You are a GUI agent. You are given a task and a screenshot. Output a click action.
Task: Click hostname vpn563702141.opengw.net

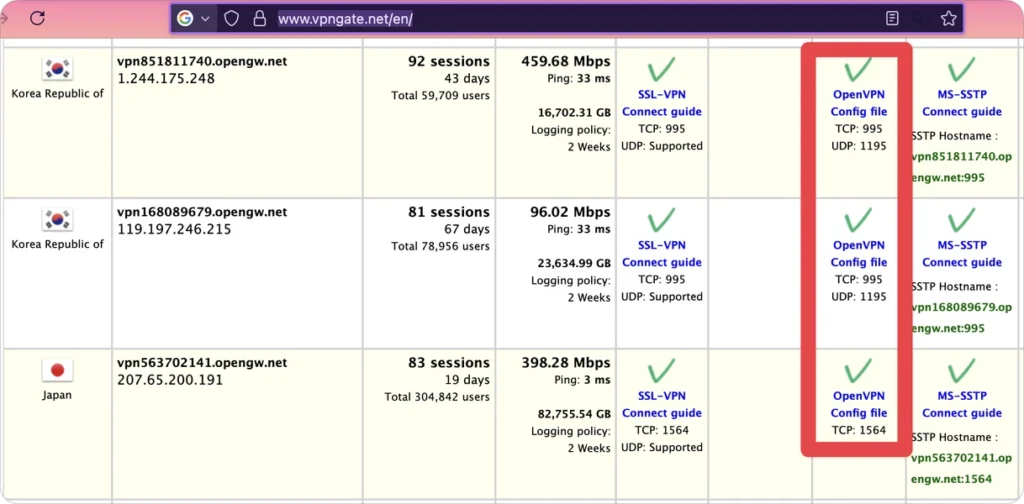202,363
